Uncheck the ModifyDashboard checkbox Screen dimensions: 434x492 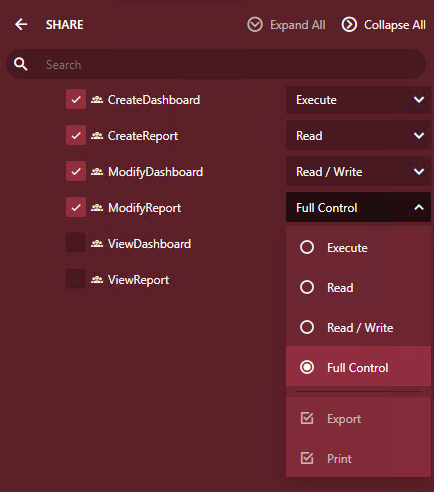point(76,171)
